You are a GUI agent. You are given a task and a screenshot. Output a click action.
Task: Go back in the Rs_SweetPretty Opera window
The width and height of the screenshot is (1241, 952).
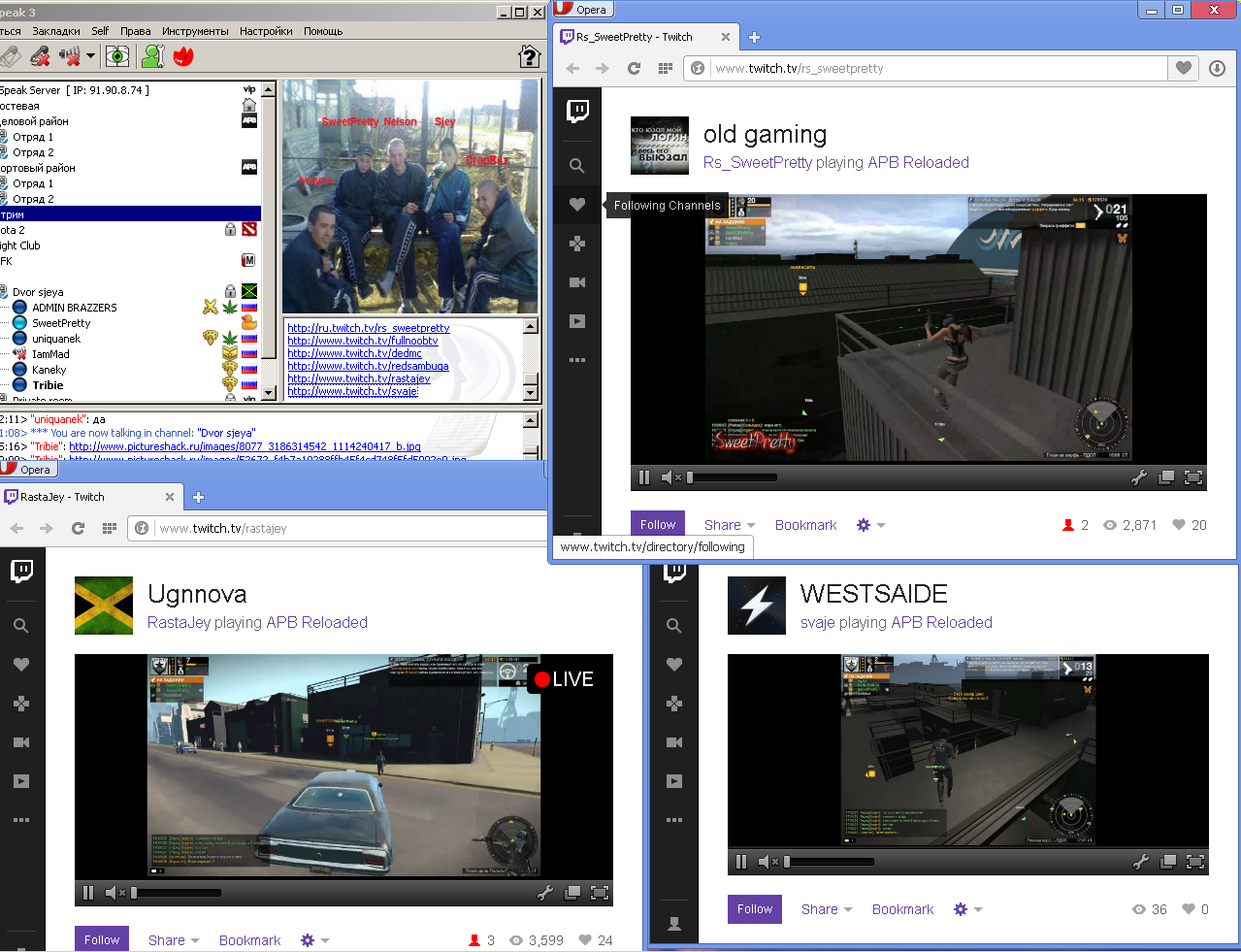pos(572,68)
